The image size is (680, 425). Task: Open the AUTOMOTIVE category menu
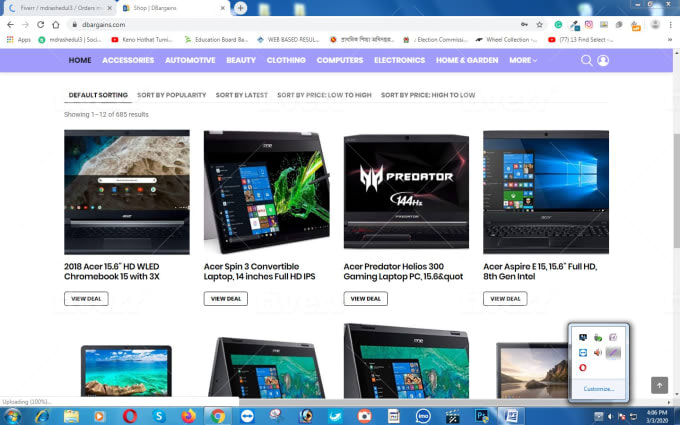[190, 60]
